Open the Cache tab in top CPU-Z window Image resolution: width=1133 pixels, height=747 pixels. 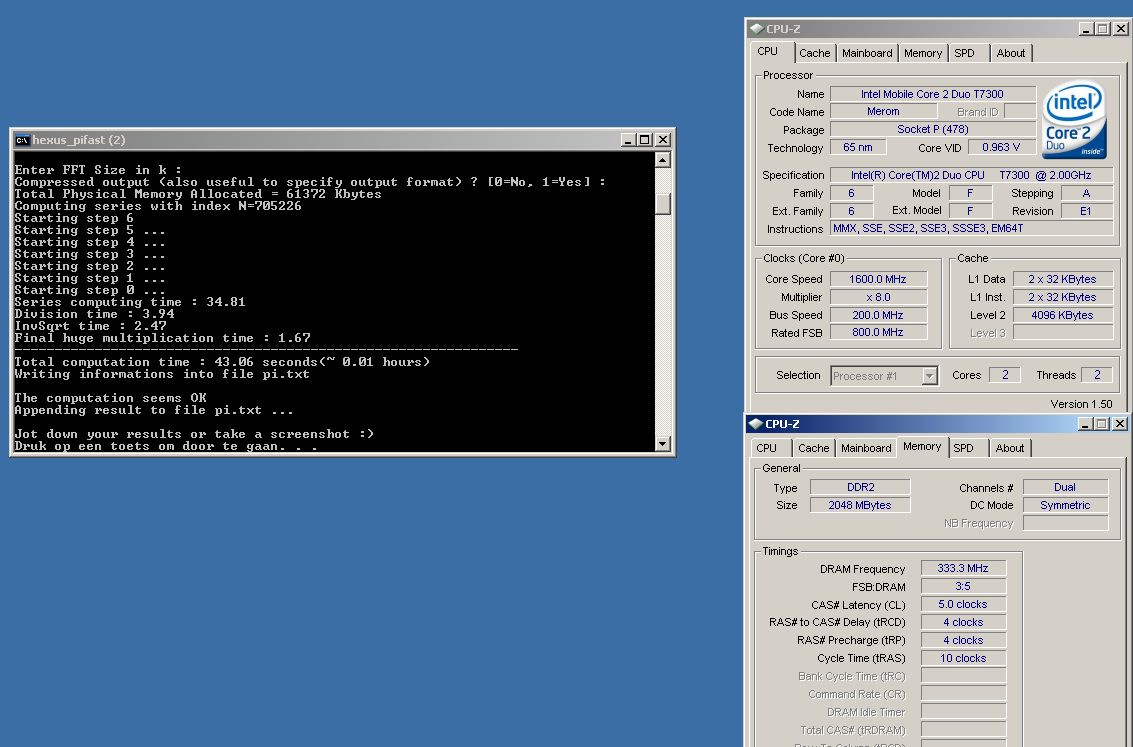(814, 53)
